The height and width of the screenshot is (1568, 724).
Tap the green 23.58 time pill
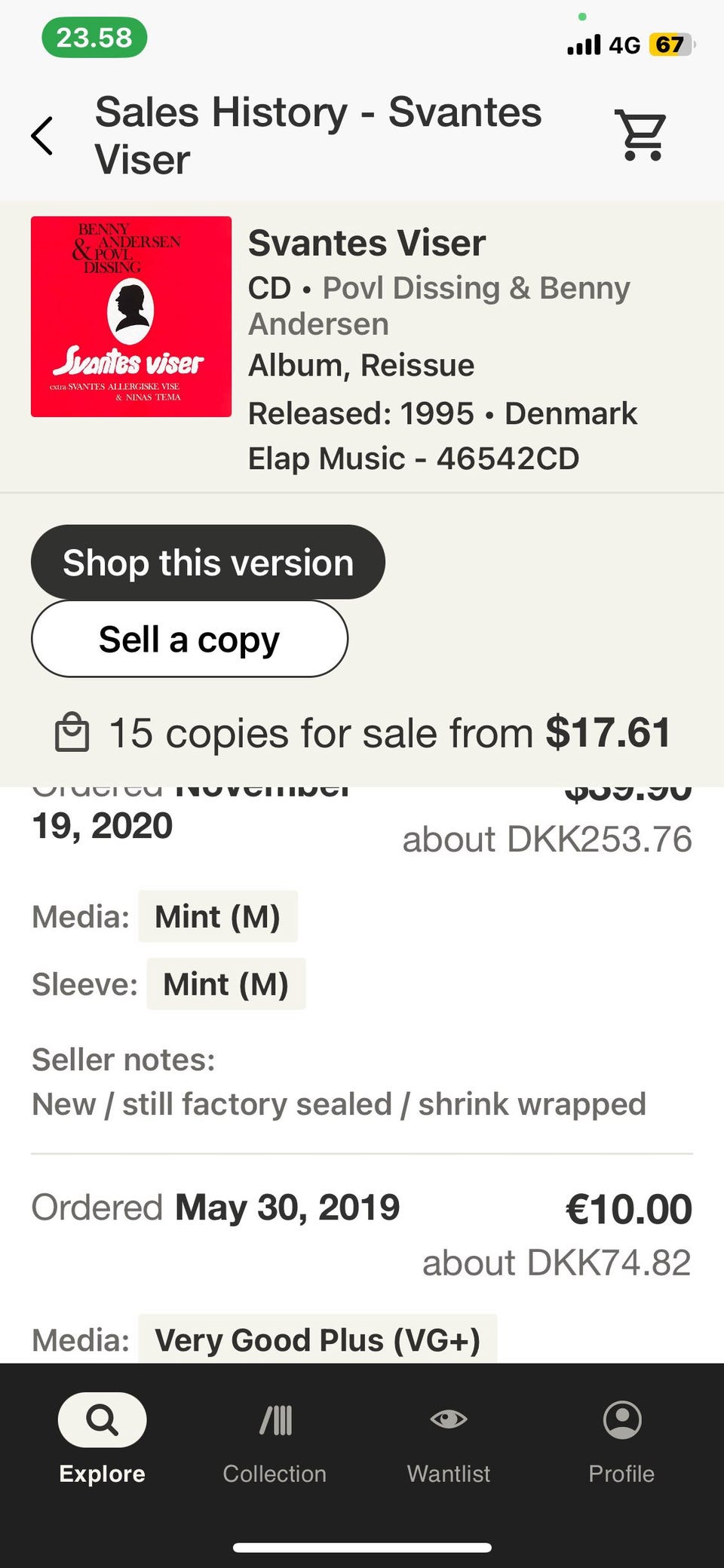coord(94,38)
